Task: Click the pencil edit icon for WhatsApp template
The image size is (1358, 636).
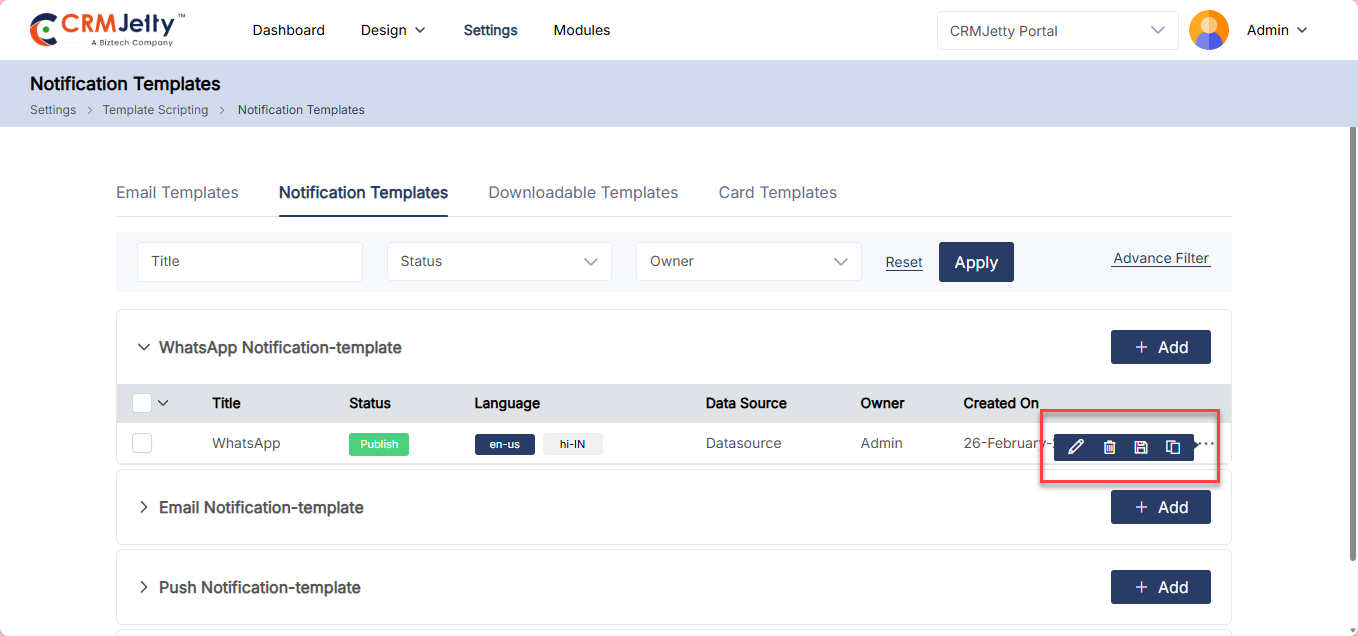Action: pyautogui.click(x=1076, y=447)
